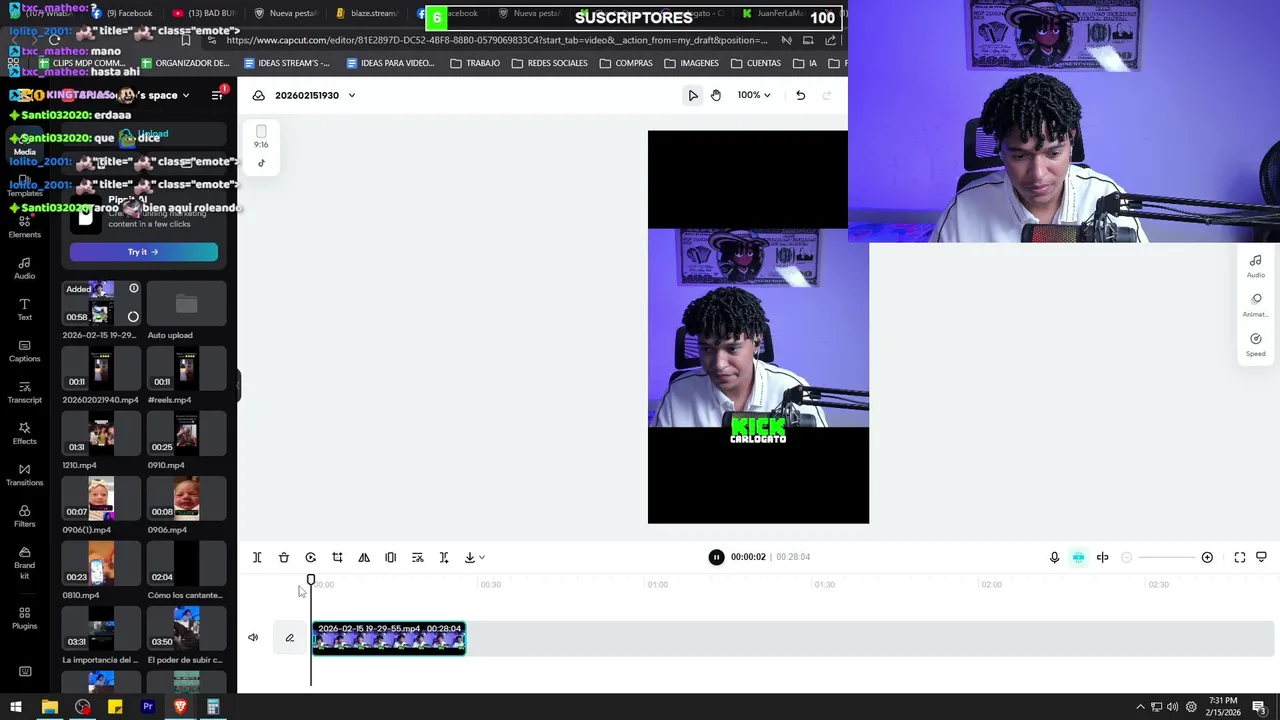Viewport: 1280px width, 720px height.
Task: Open the REDES SOCIALES bookmarks folder
Action: pos(549,63)
